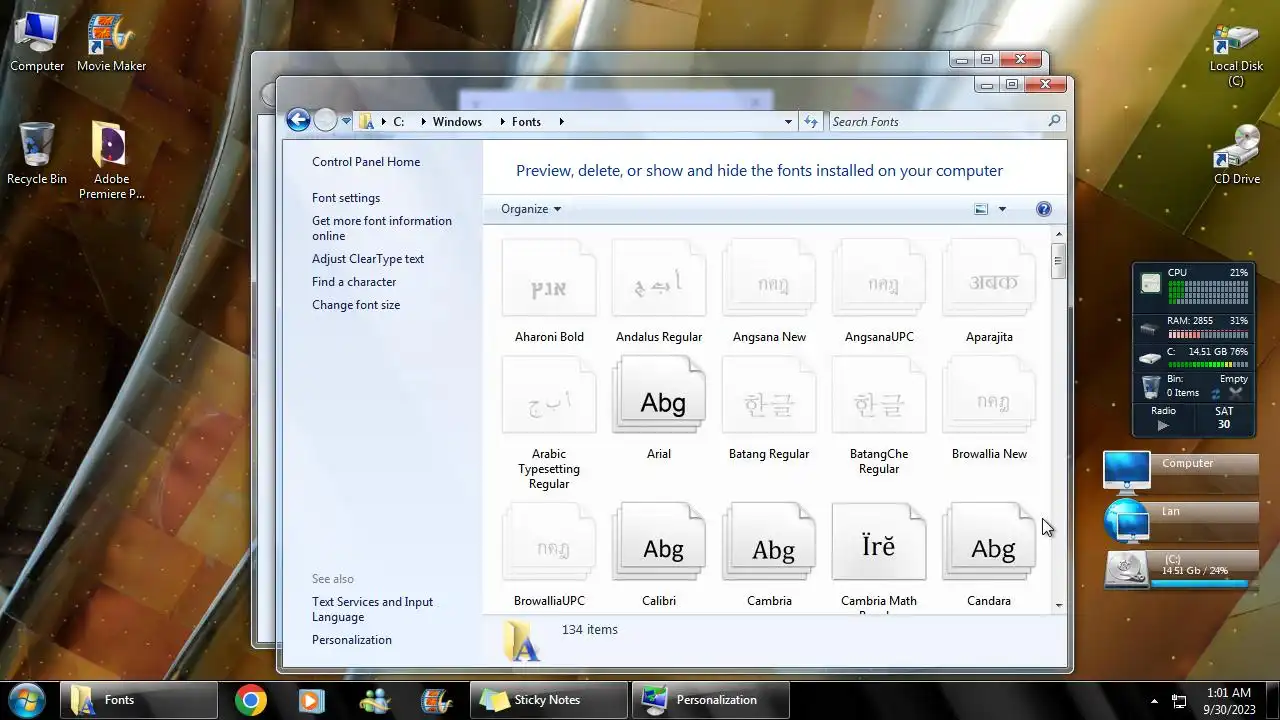Select the Browallia New font icon
Screen dimensions: 1280x720
click(989, 395)
